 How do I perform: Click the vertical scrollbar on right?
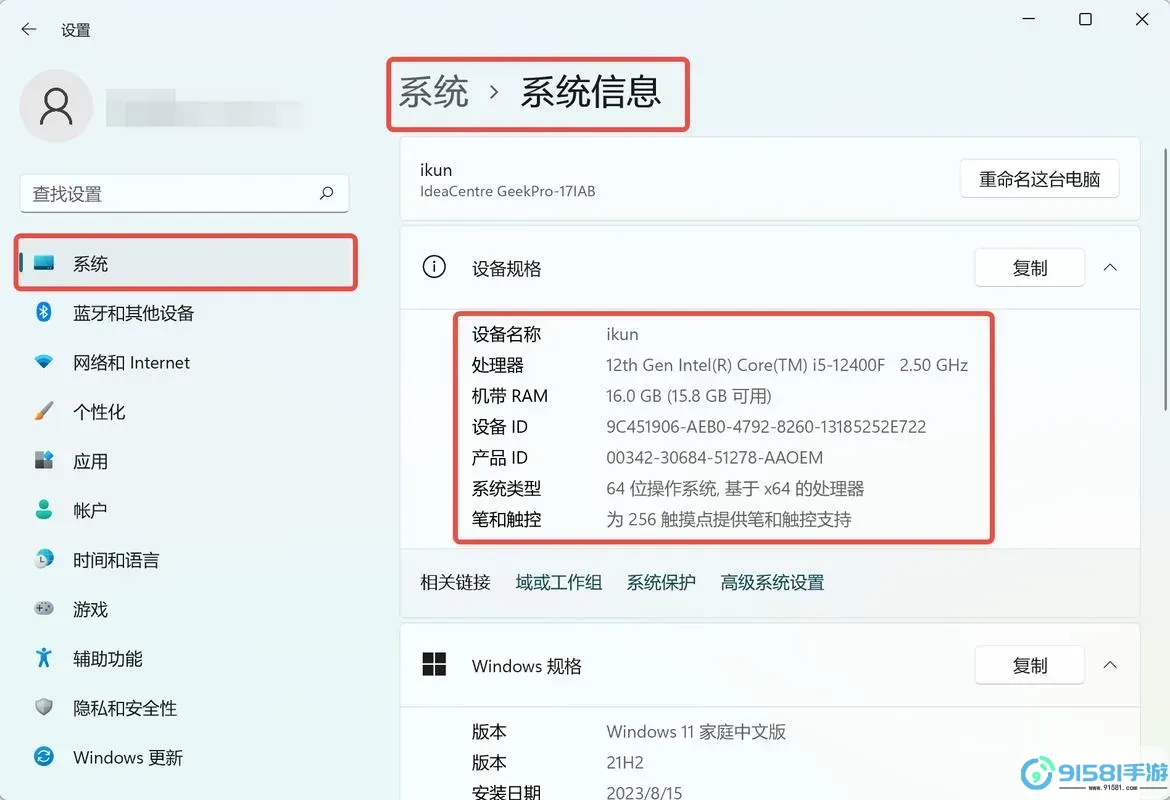pos(1165,279)
